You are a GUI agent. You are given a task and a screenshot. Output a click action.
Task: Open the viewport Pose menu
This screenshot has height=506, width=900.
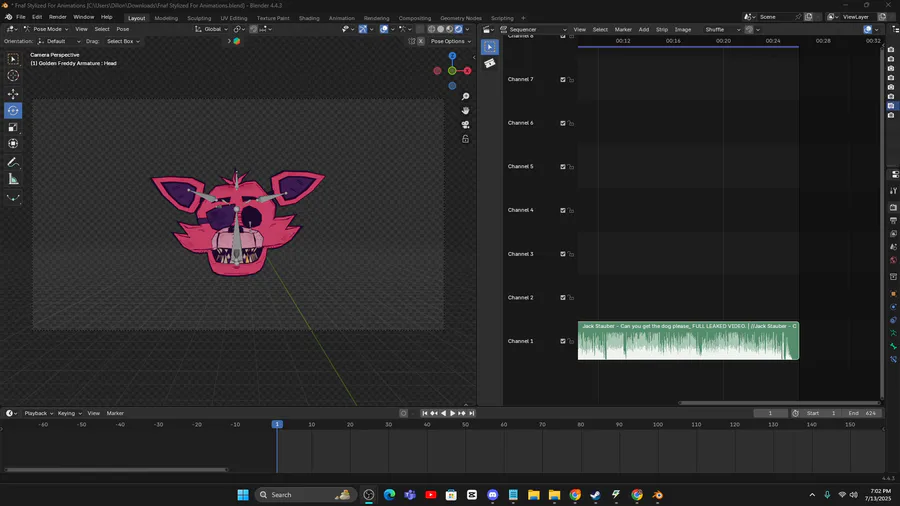point(123,29)
